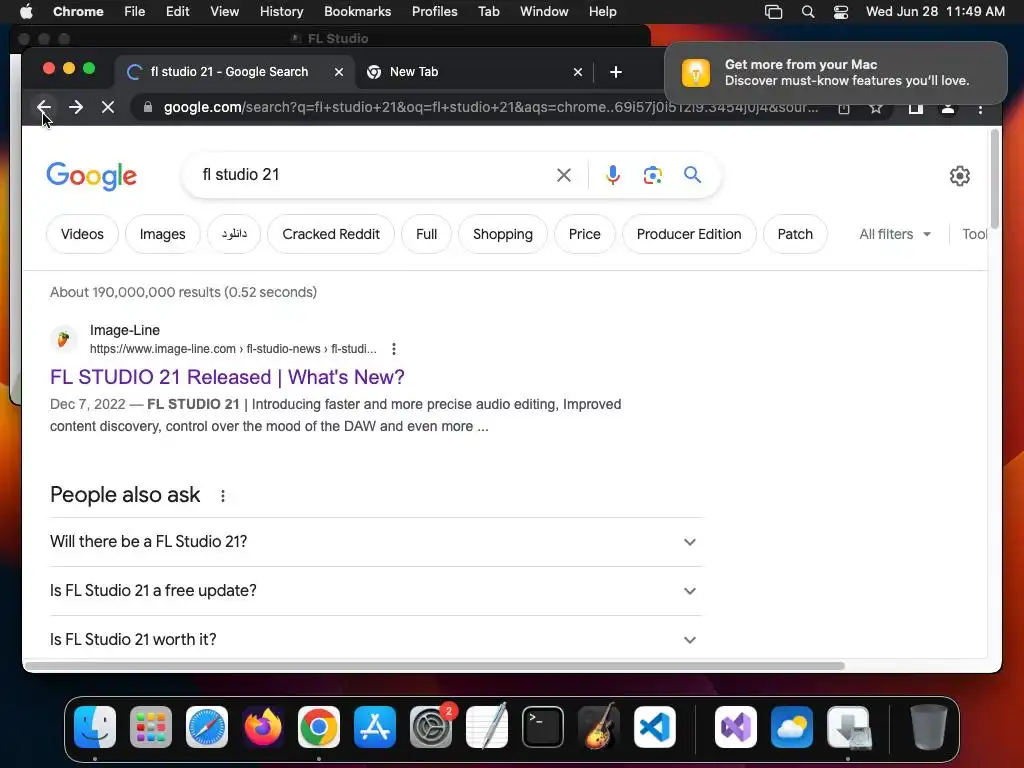Apply the Cracked Reddit filter chip
The height and width of the screenshot is (768, 1024).
(x=331, y=234)
